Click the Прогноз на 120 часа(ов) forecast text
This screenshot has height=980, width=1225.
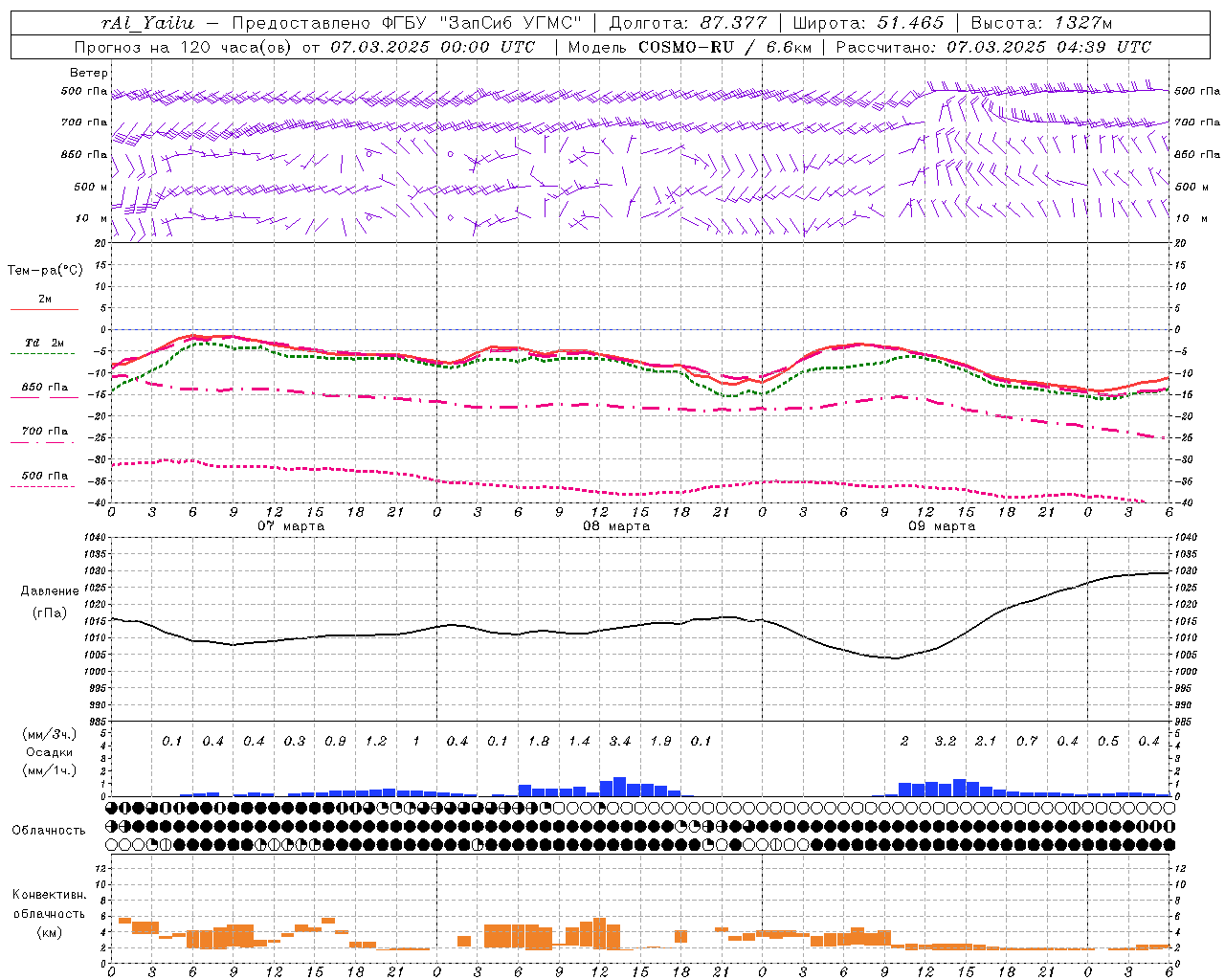pyautogui.click(x=184, y=47)
